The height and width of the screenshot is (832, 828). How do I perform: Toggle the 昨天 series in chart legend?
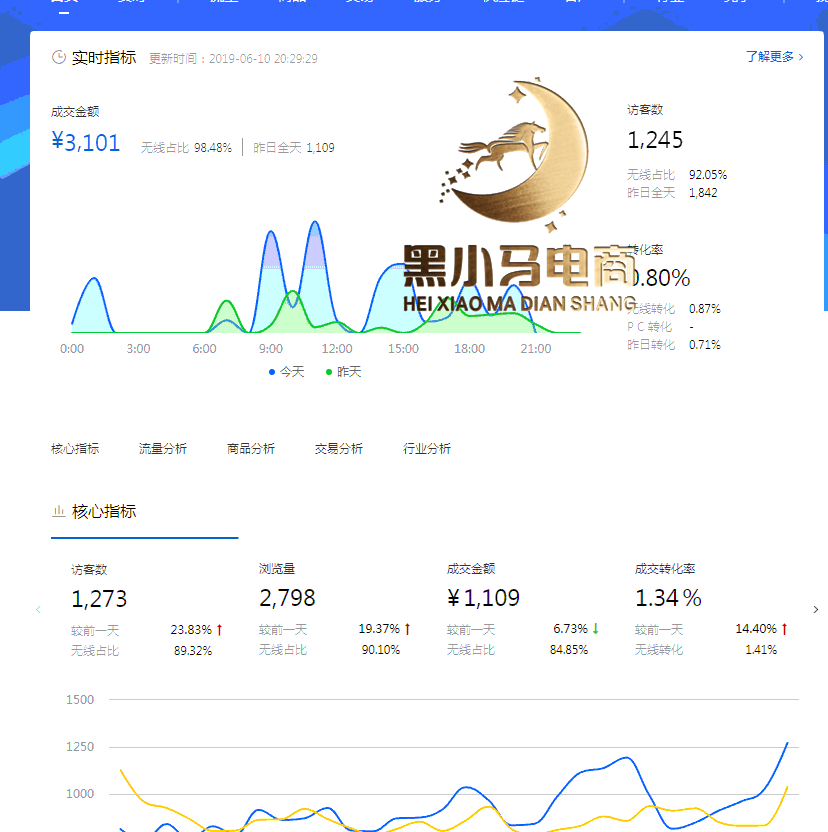[343, 372]
